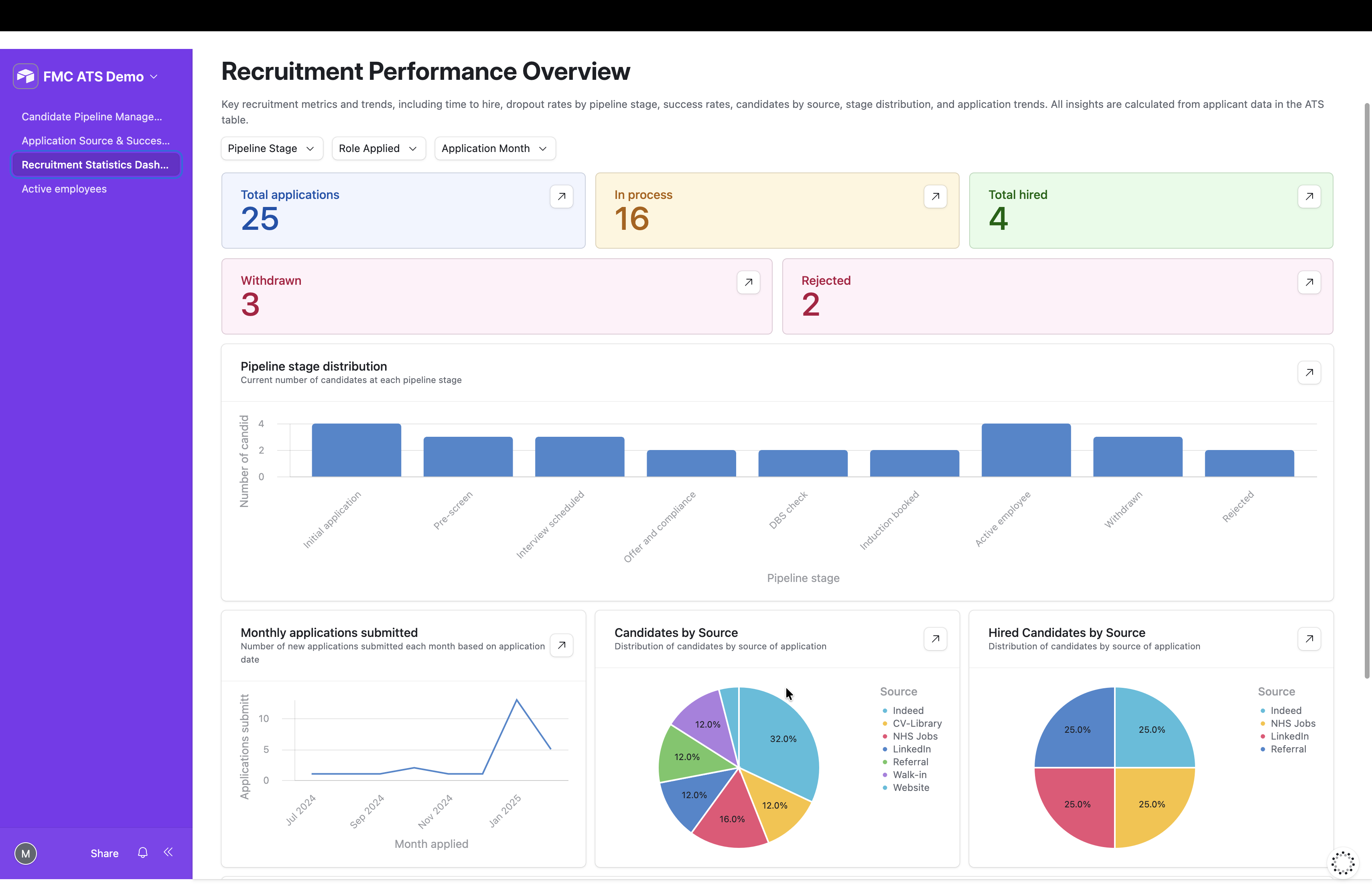Expand Pipeline stage distribution chart
Screen dimensions: 1372x892
coord(1309,373)
